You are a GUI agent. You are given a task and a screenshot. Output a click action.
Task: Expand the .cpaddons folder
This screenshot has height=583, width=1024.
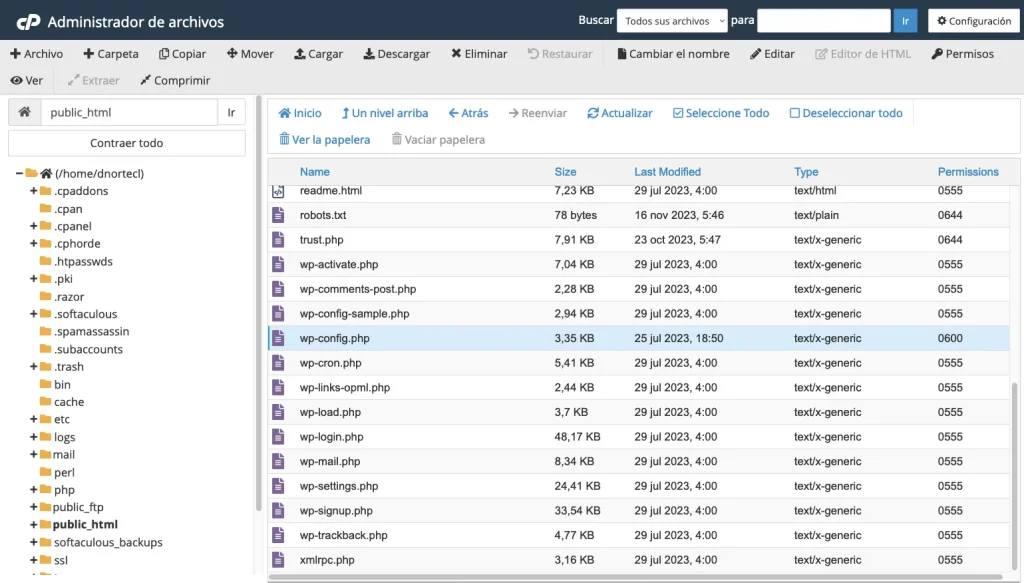[33, 191]
